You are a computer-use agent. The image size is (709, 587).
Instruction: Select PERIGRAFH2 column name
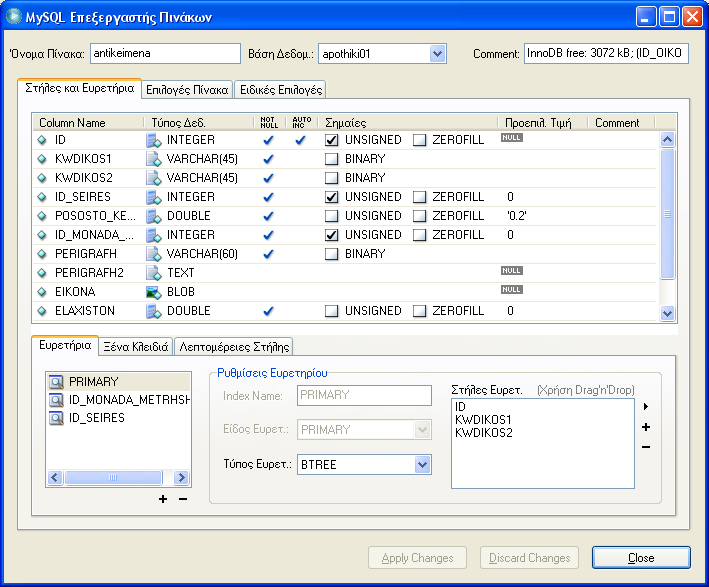point(89,273)
